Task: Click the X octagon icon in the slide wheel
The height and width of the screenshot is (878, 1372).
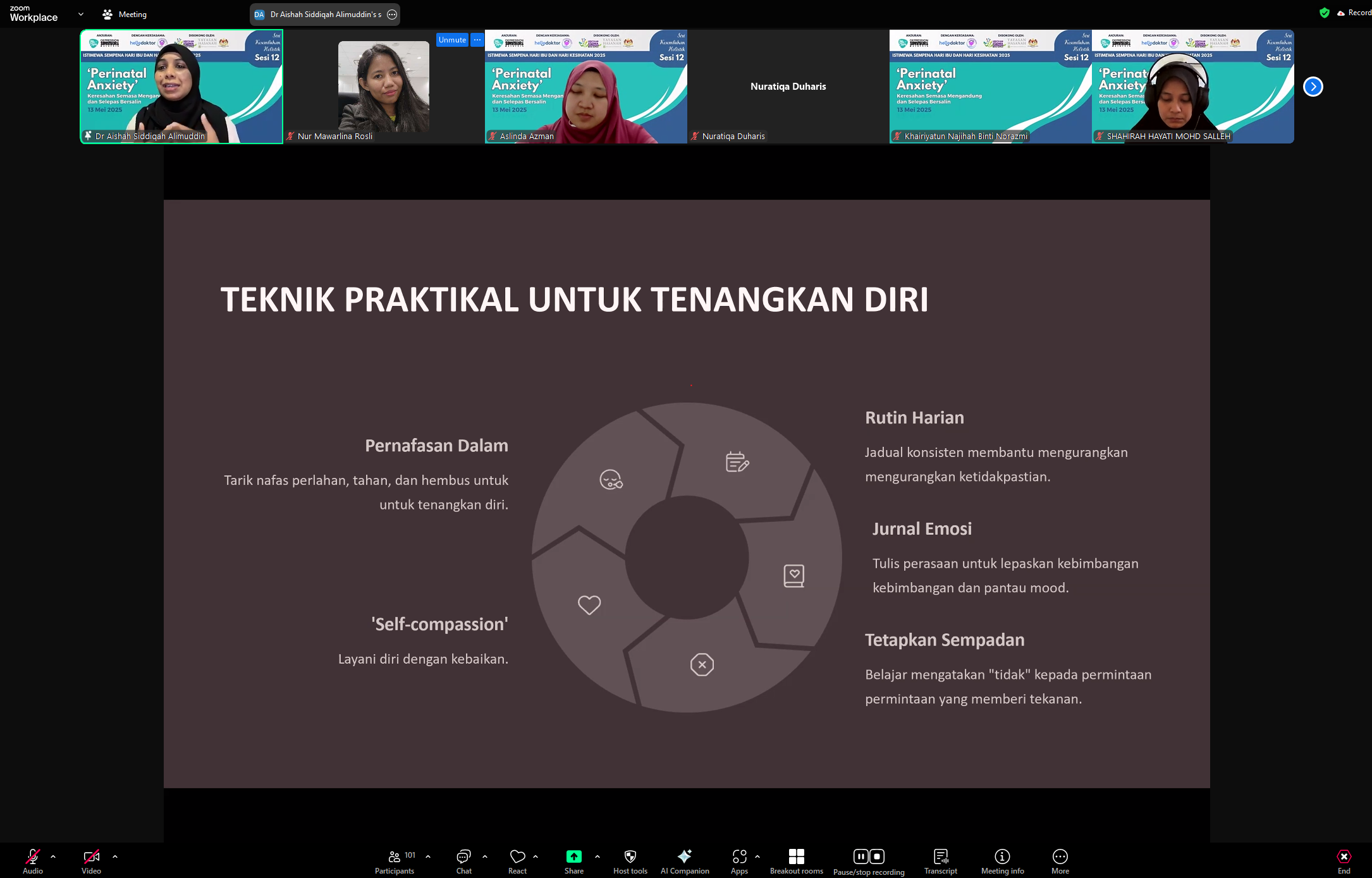Action: (x=702, y=664)
